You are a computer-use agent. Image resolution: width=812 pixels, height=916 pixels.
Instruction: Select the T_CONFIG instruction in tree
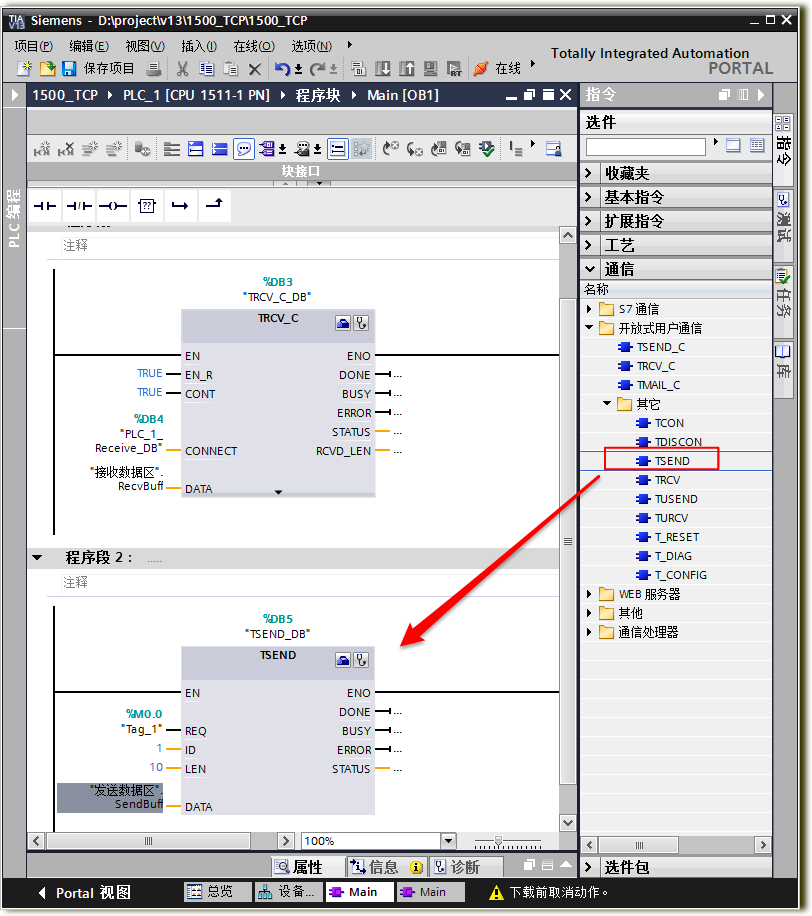point(679,575)
